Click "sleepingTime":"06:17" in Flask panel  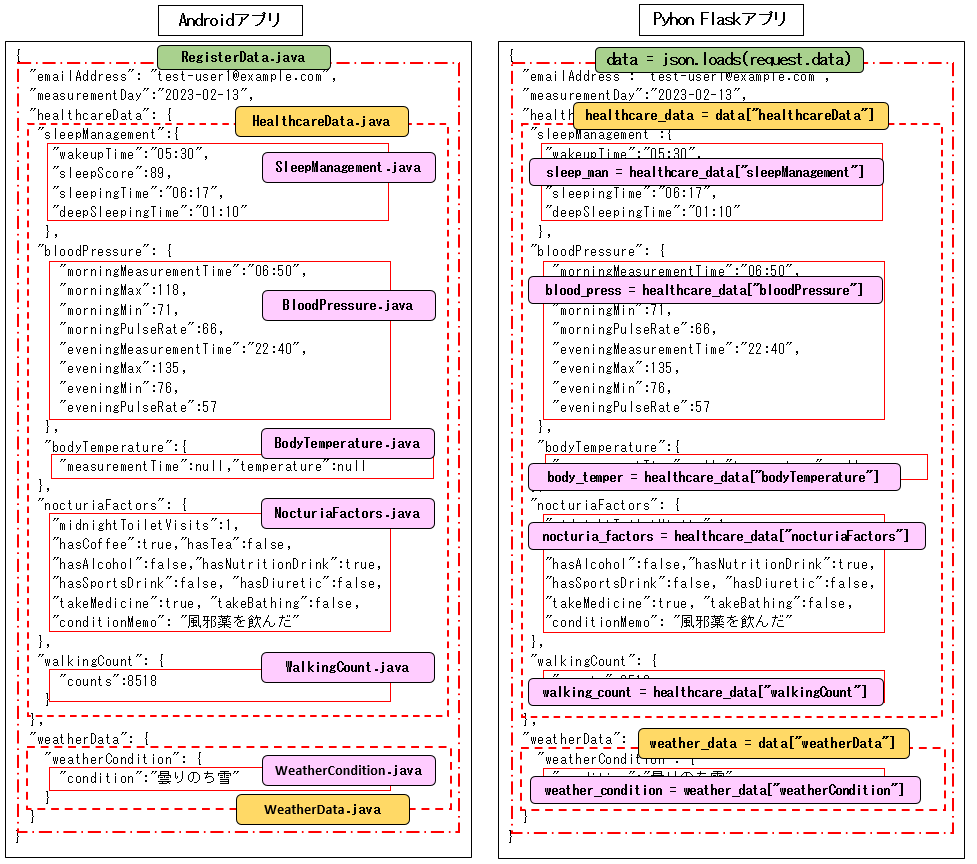pos(631,193)
